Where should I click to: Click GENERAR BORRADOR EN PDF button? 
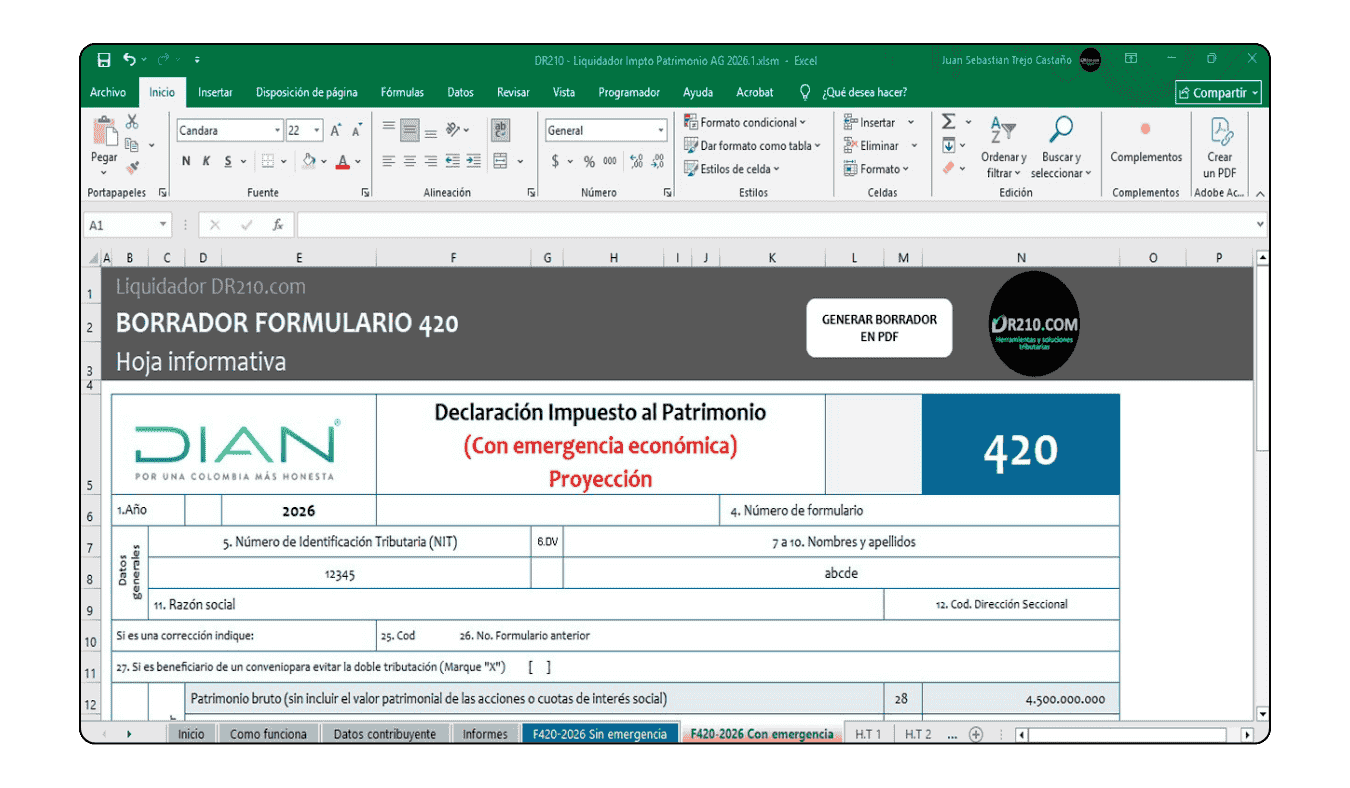(879, 328)
